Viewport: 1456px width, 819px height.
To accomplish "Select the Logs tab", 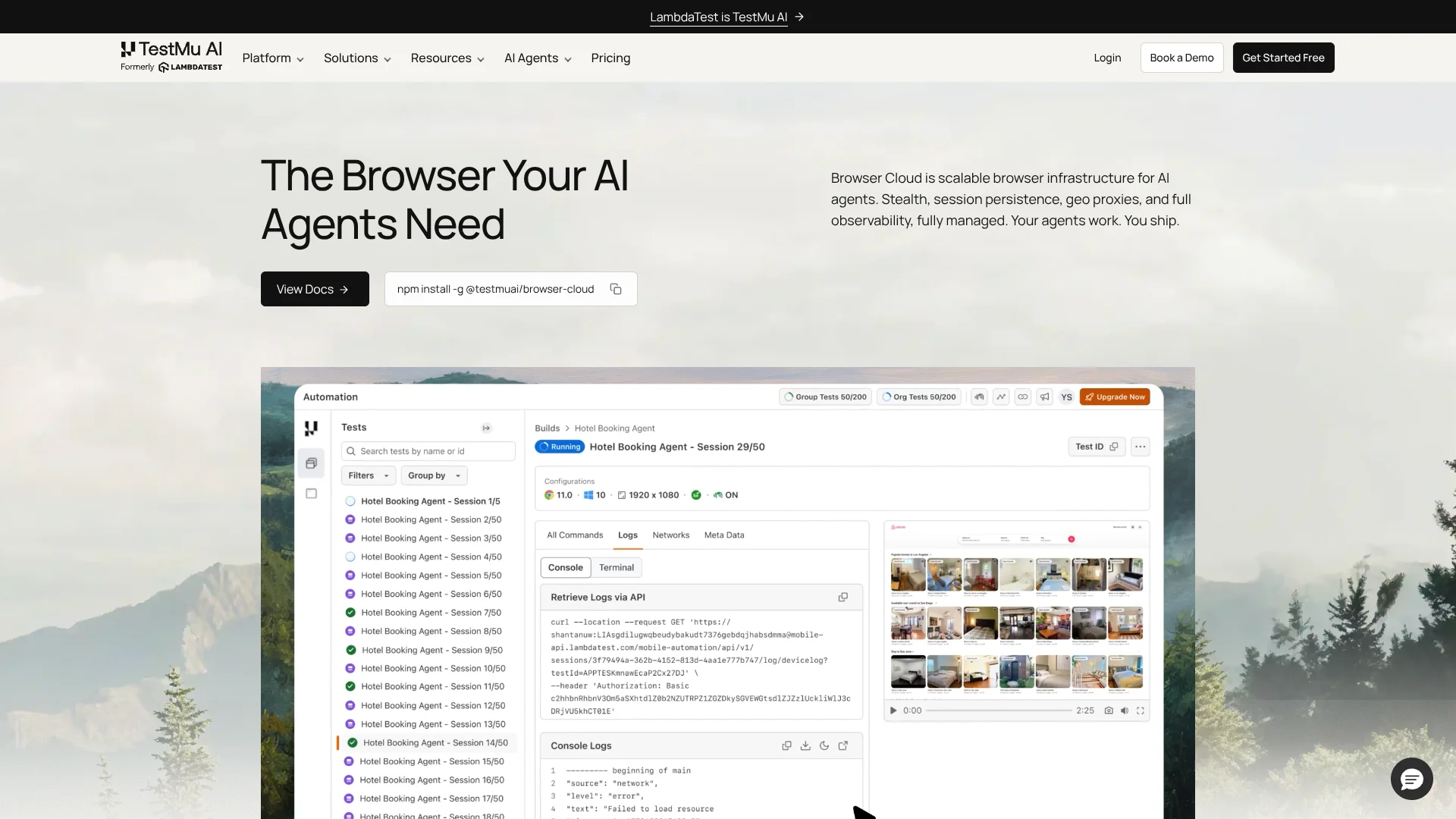I will 628,535.
